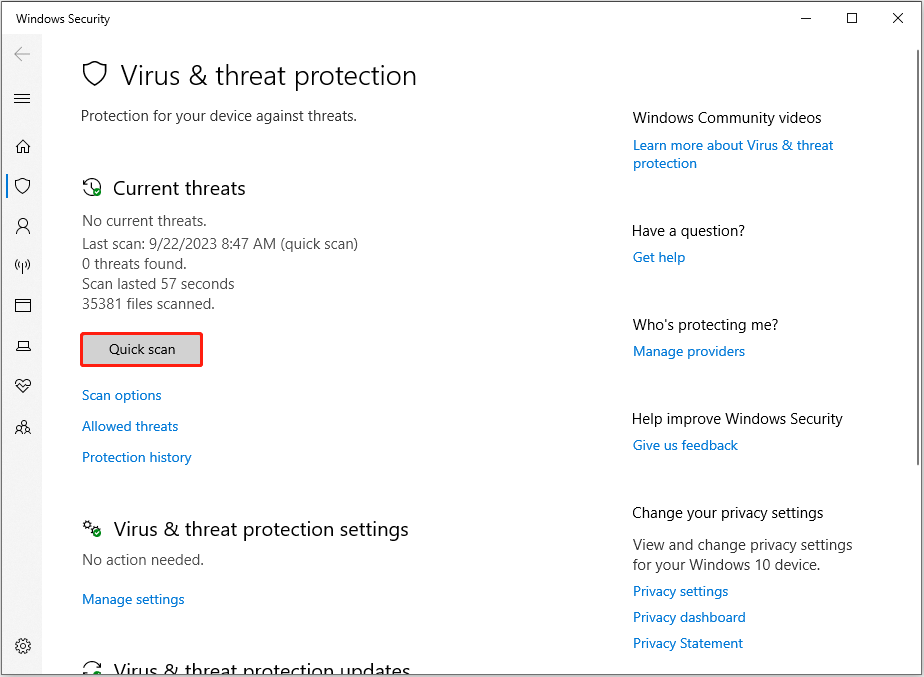Open the Home section in the sidebar
The width and height of the screenshot is (924, 677).
[x=23, y=146]
